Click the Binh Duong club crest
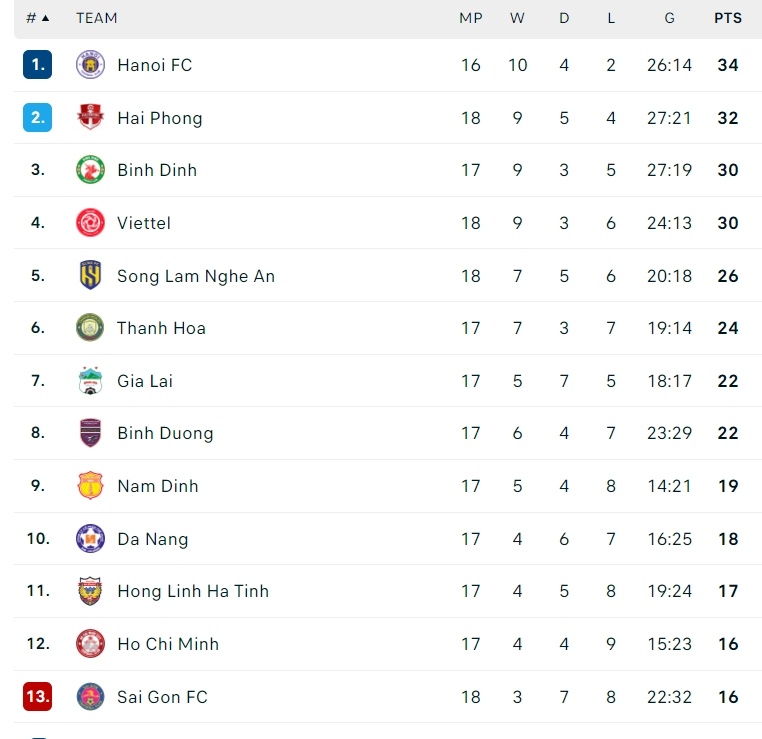The width and height of the screenshot is (762, 739). coord(91,433)
